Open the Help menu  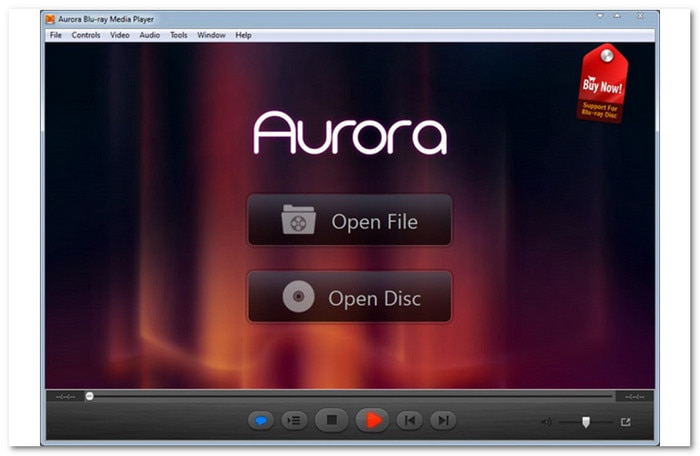point(243,35)
